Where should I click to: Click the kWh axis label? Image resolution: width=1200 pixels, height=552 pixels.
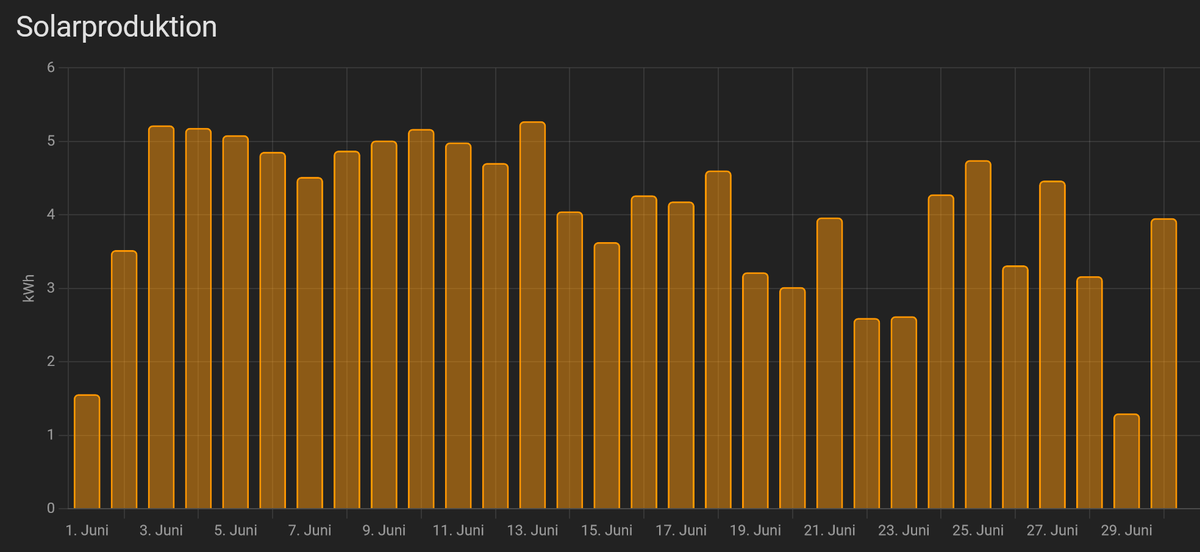[28, 288]
